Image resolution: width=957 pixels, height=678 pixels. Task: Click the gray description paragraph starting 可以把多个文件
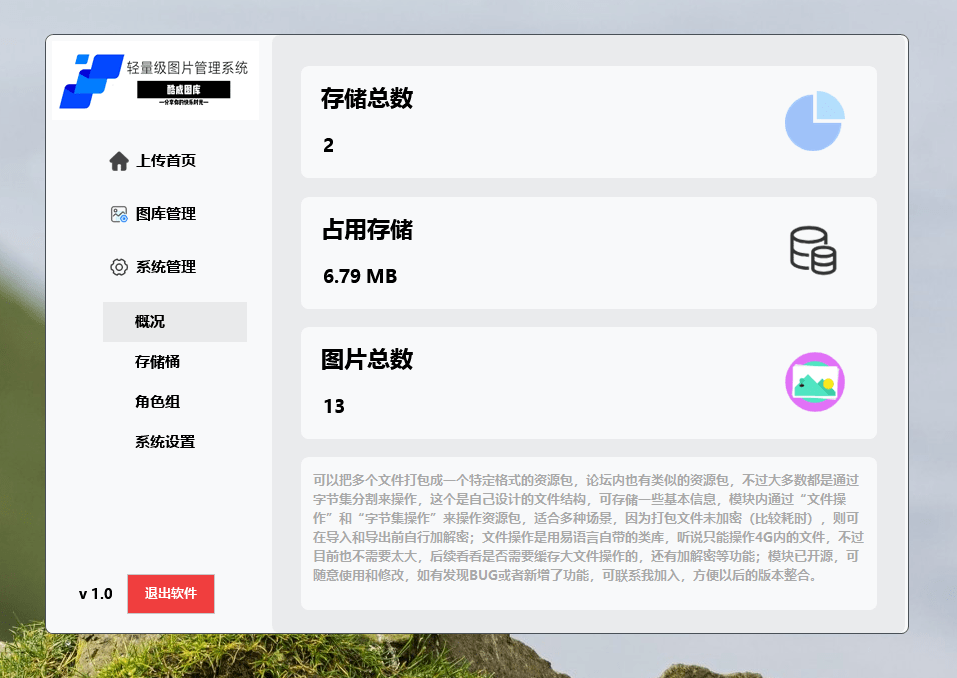(x=588, y=528)
